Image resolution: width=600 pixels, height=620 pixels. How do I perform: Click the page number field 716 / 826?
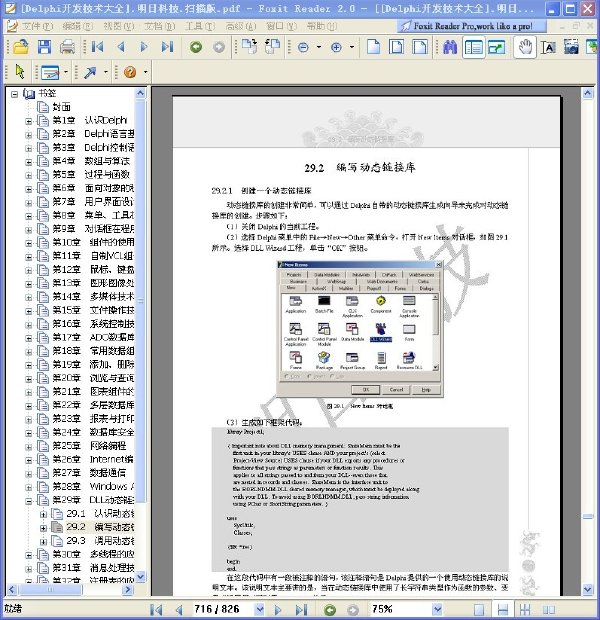point(222,609)
